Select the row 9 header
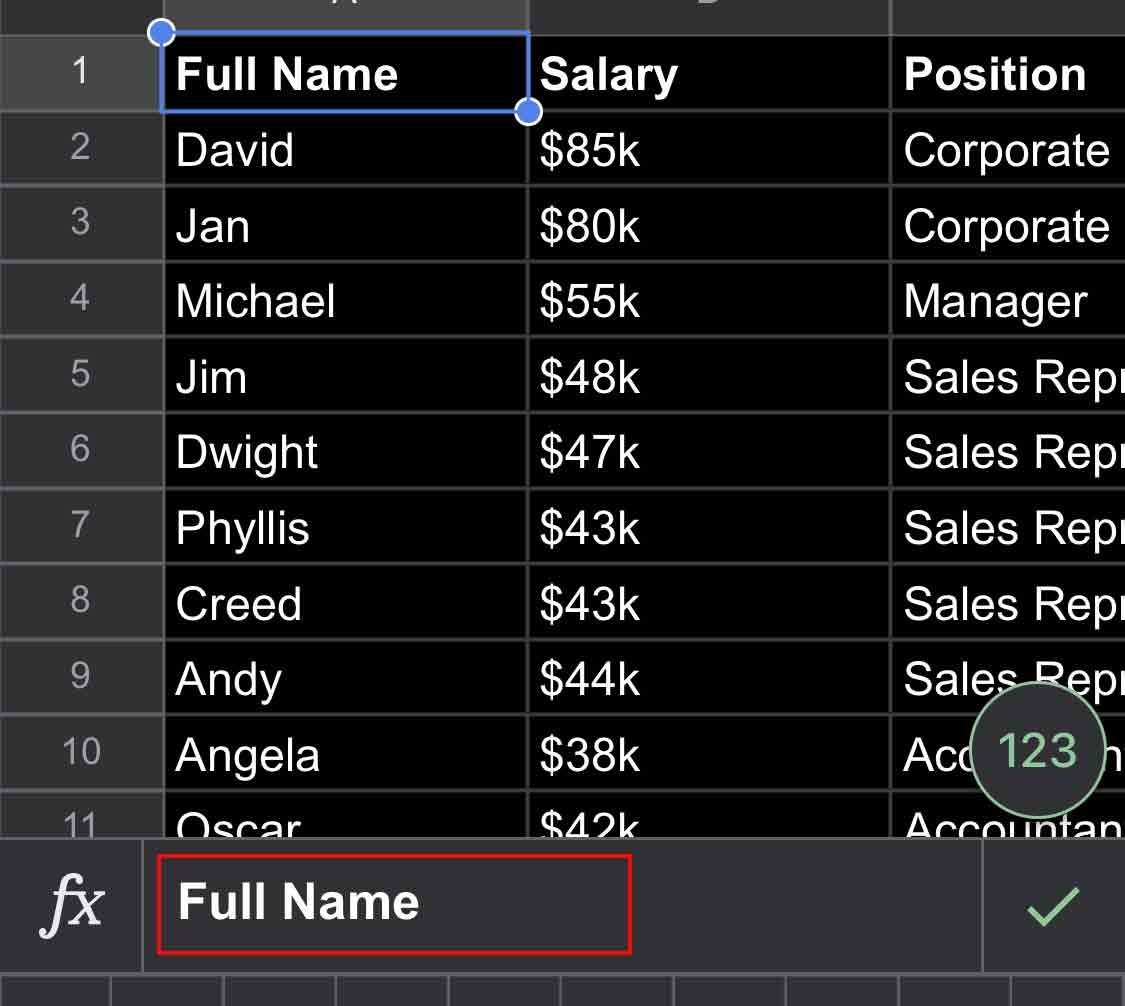1125x1006 pixels. tap(80, 677)
